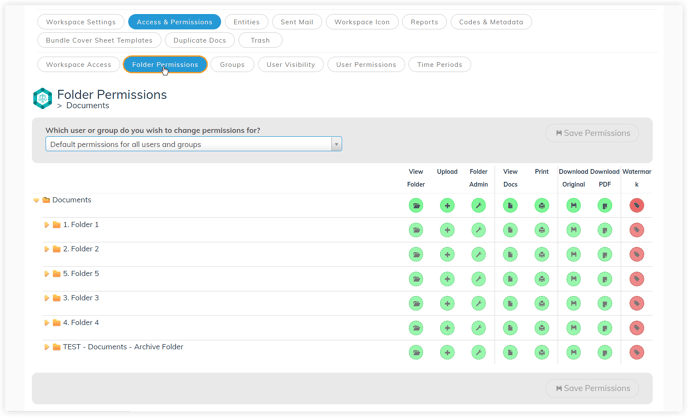The image size is (688, 417).
Task: Click Download Original icon for 3. Folder 3
Action: 573,303
